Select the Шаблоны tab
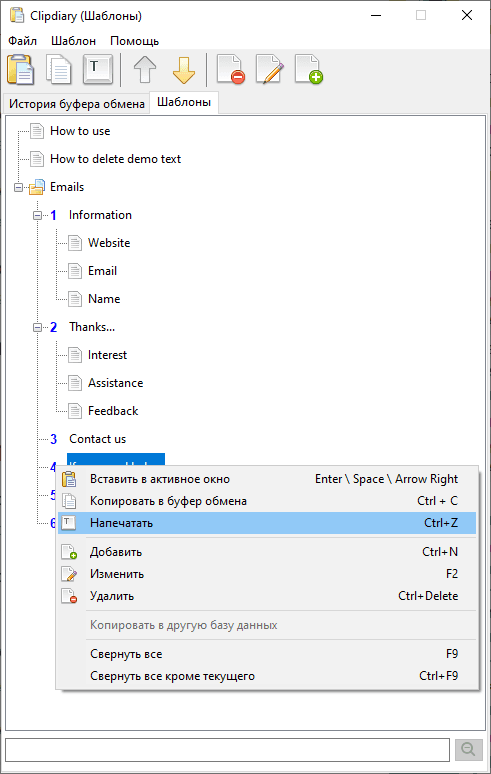491x774 pixels. (x=184, y=102)
